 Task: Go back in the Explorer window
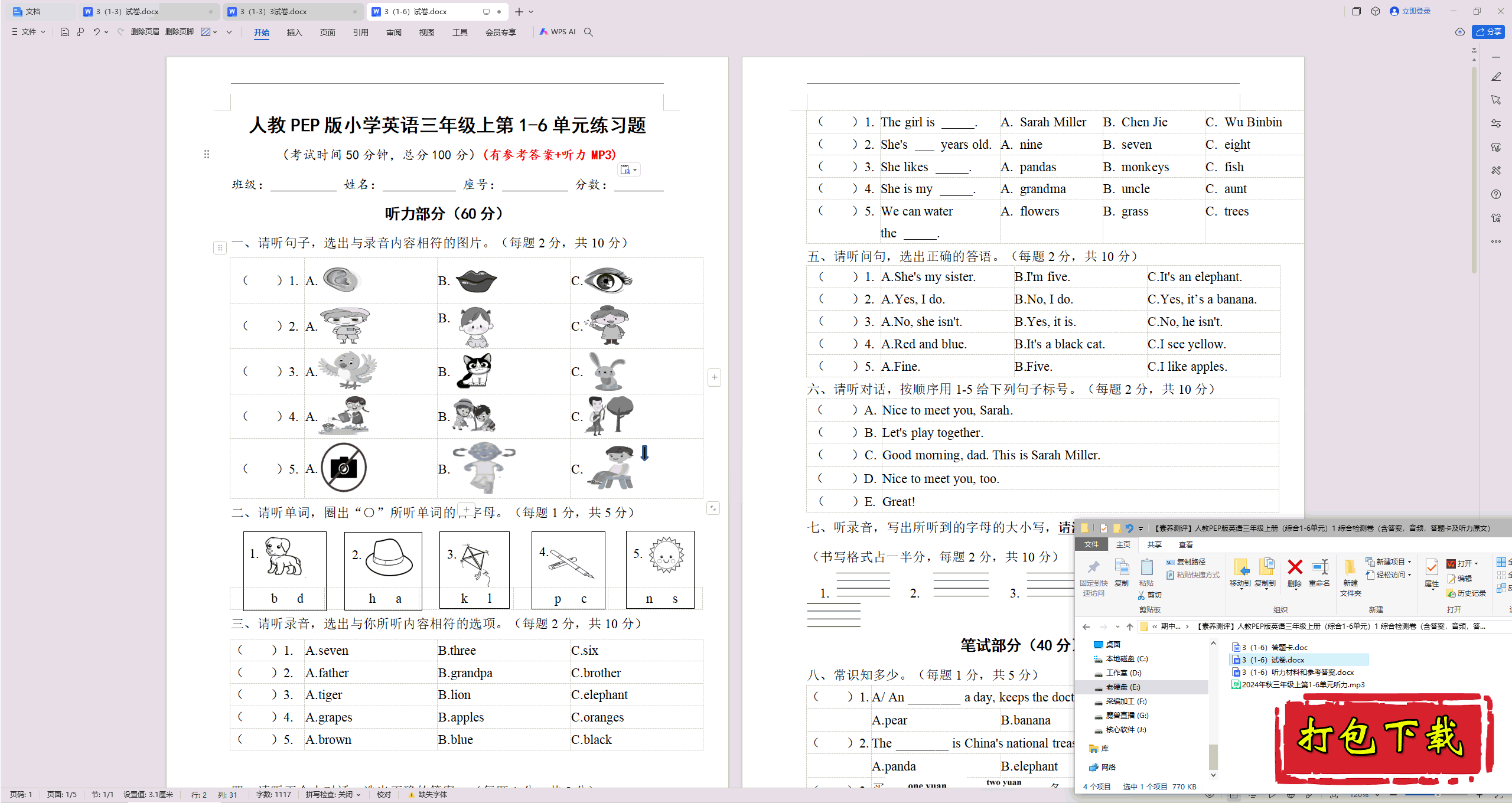coord(1086,626)
